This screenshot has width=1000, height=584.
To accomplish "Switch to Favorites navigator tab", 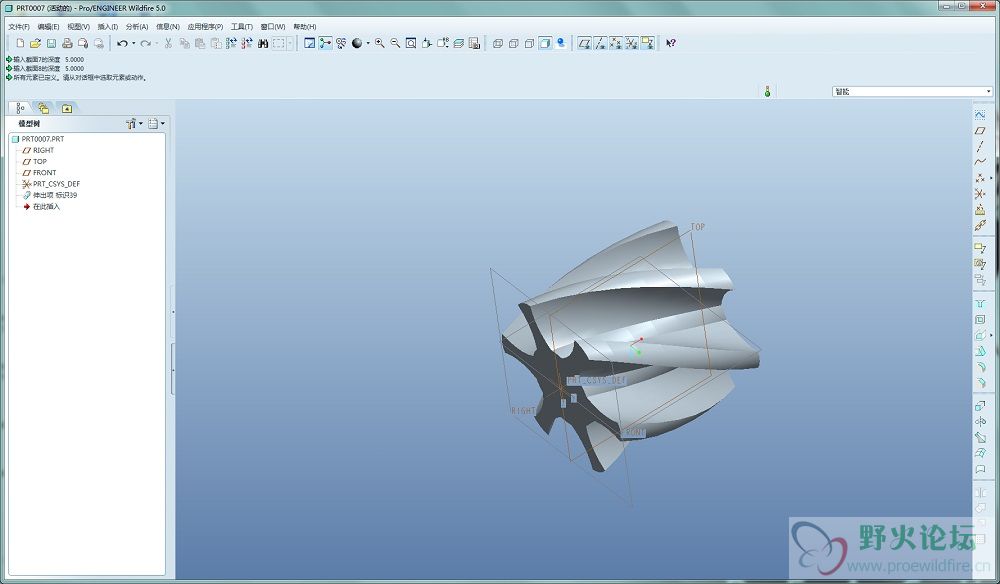I will point(66,108).
